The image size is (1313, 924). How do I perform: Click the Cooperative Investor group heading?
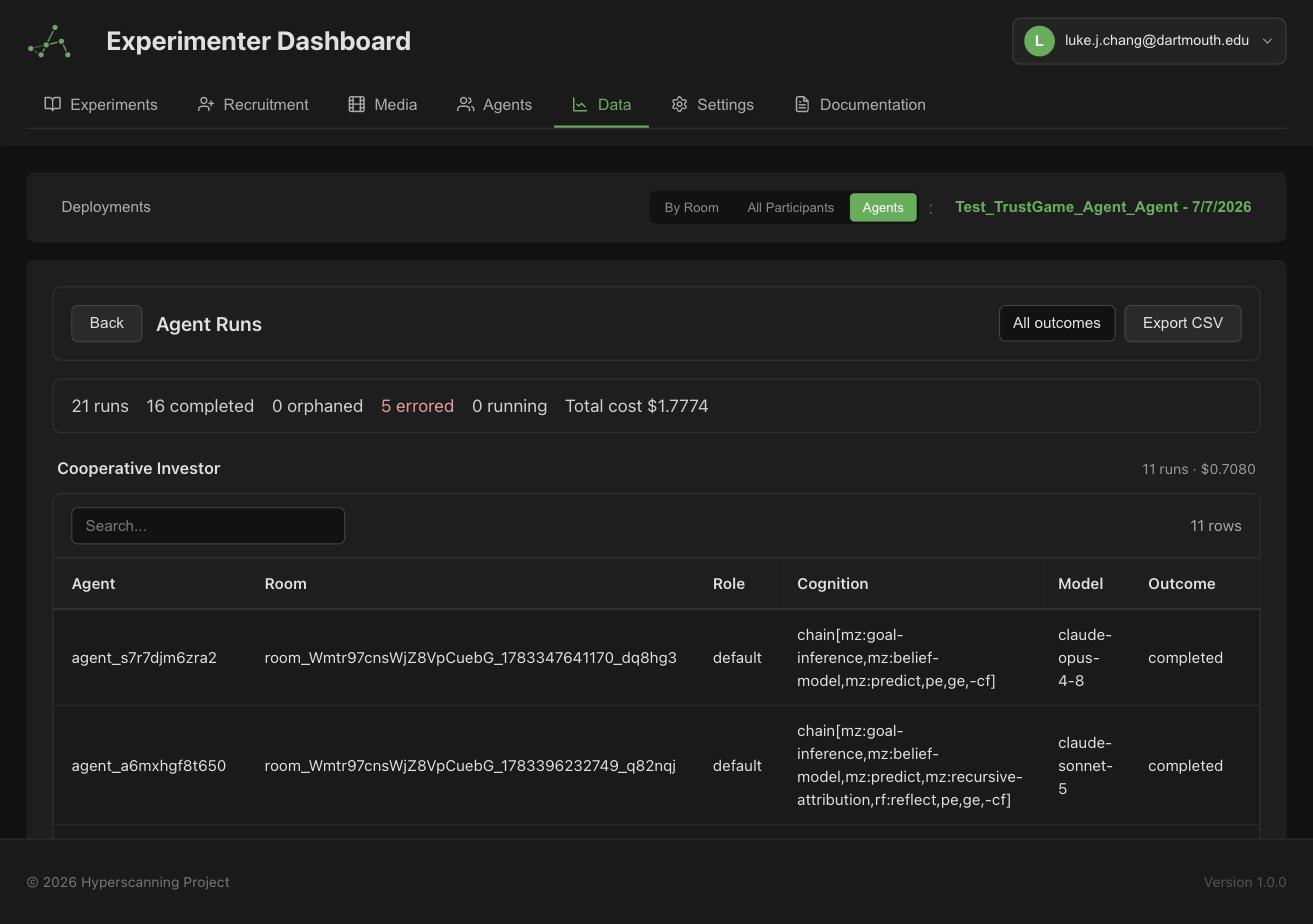click(139, 468)
